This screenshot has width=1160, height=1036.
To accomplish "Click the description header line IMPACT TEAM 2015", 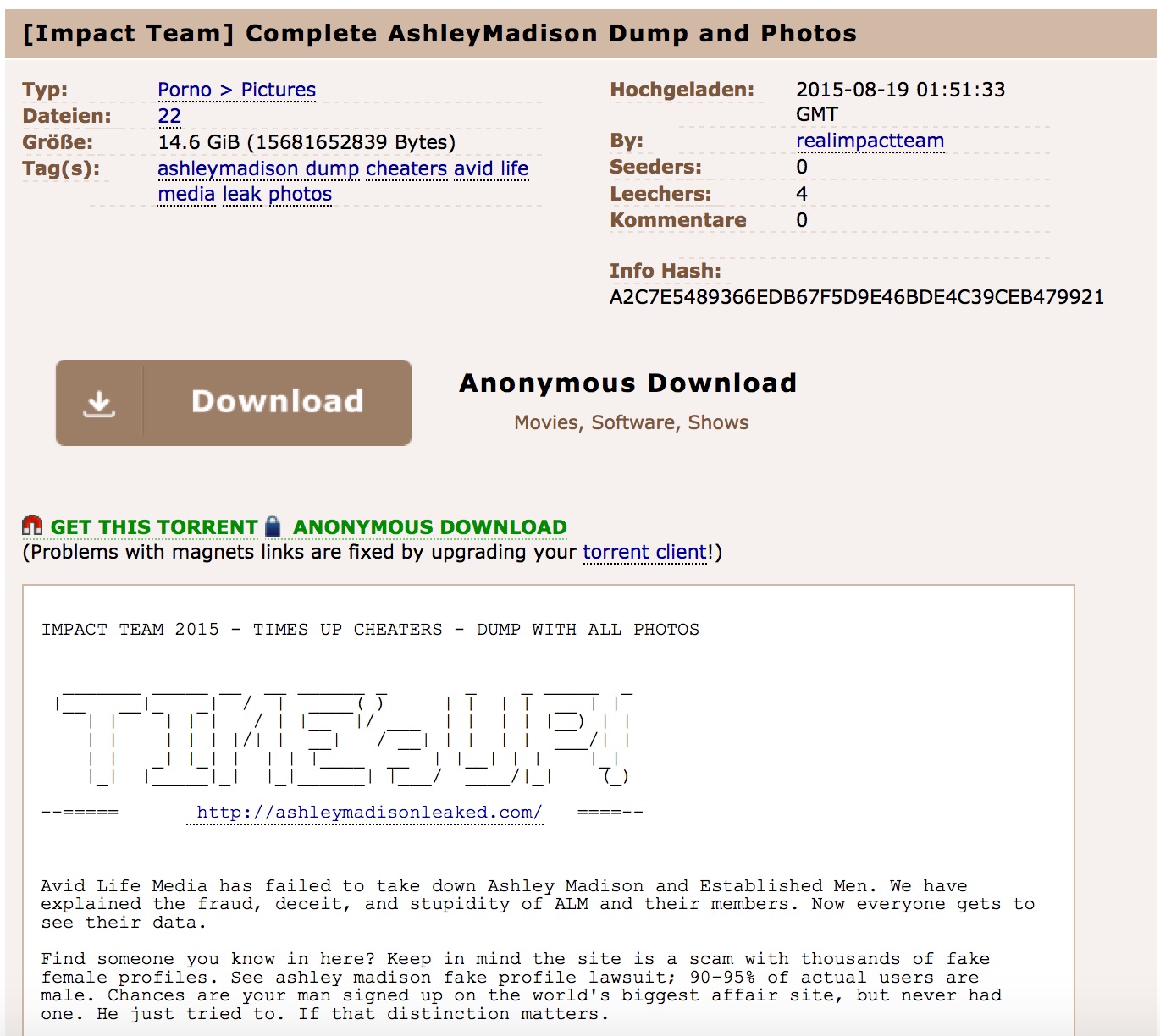I will 370,630.
